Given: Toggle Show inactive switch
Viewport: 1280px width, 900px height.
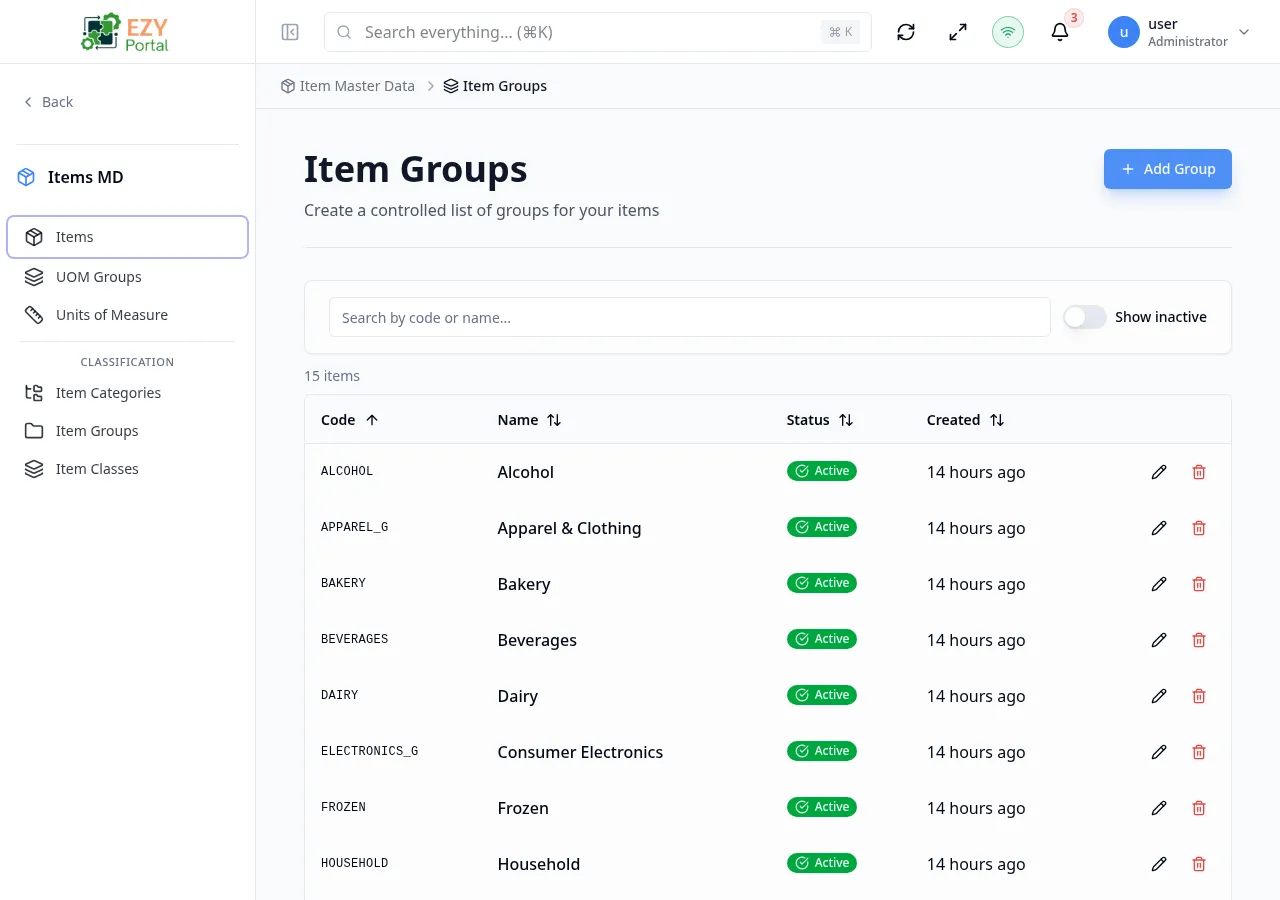Looking at the screenshot, I should click(1084, 317).
